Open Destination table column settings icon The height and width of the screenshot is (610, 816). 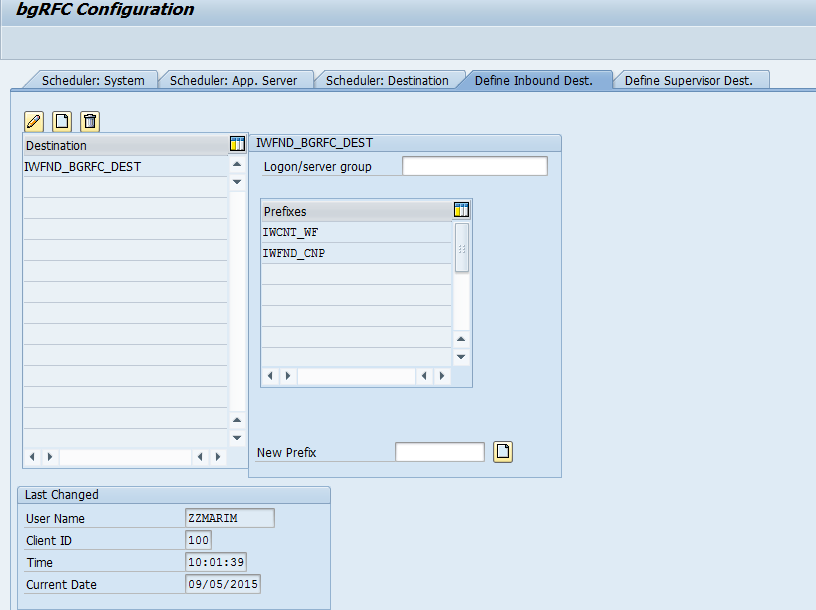[x=237, y=145]
